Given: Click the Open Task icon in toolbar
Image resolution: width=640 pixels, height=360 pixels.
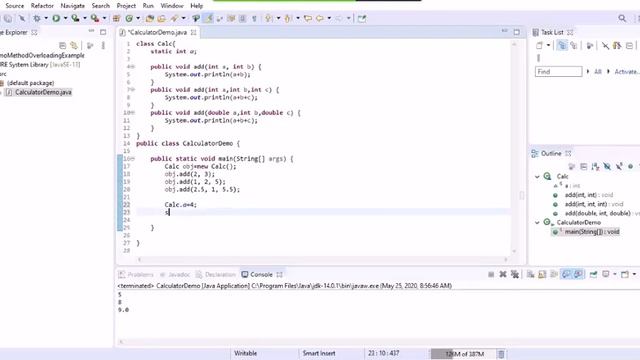Looking at the screenshot, I should tap(162, 18).
